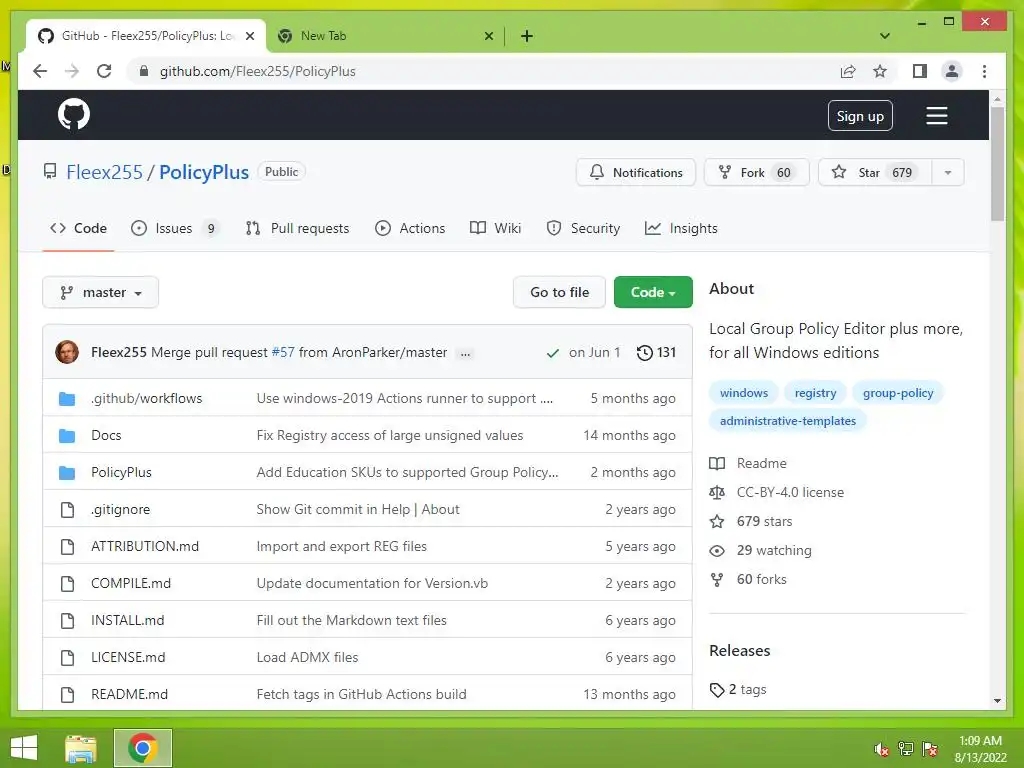
Task: Open the Pull requests tab
Action: pos(297,228)
